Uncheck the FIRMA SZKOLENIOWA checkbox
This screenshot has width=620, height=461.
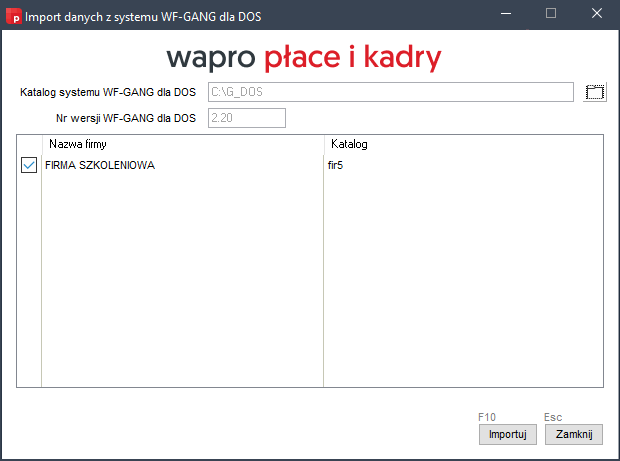[x=29, y=165]
